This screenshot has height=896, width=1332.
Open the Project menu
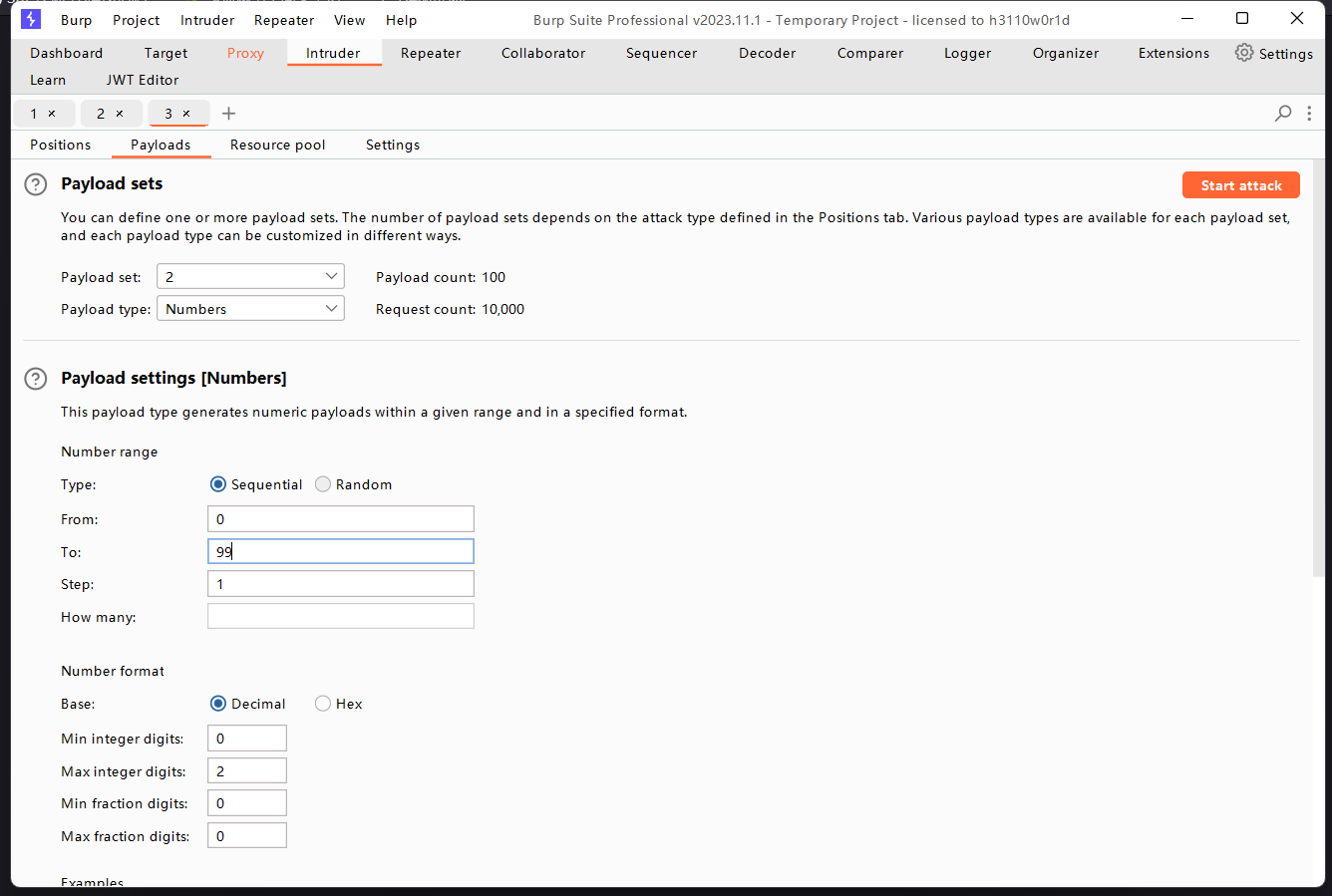(137, 20)
